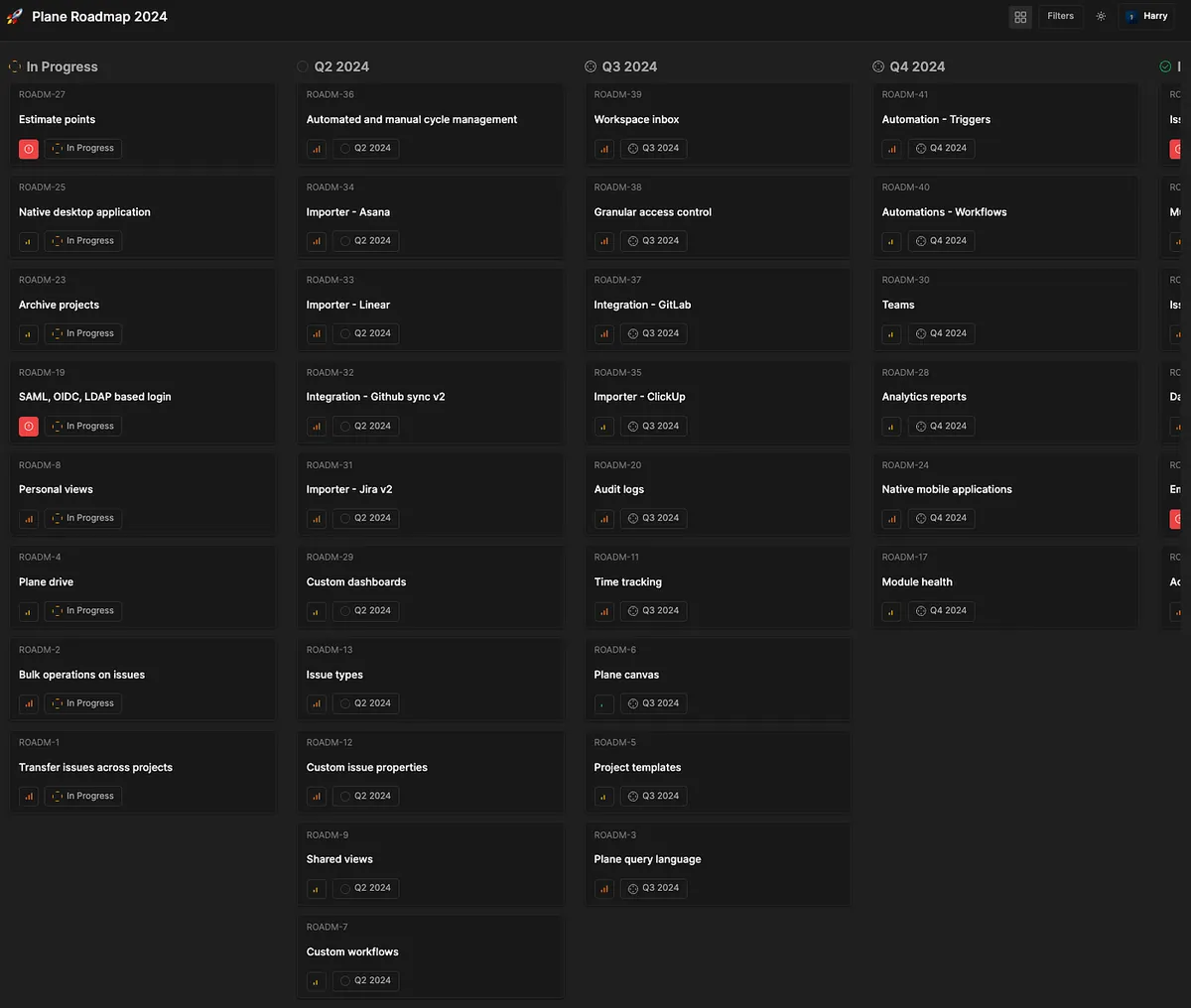Select the Q4 2024 column header
This screenshot has width=1191, height=1008.
pyautogui.click(x=917, y=66)
